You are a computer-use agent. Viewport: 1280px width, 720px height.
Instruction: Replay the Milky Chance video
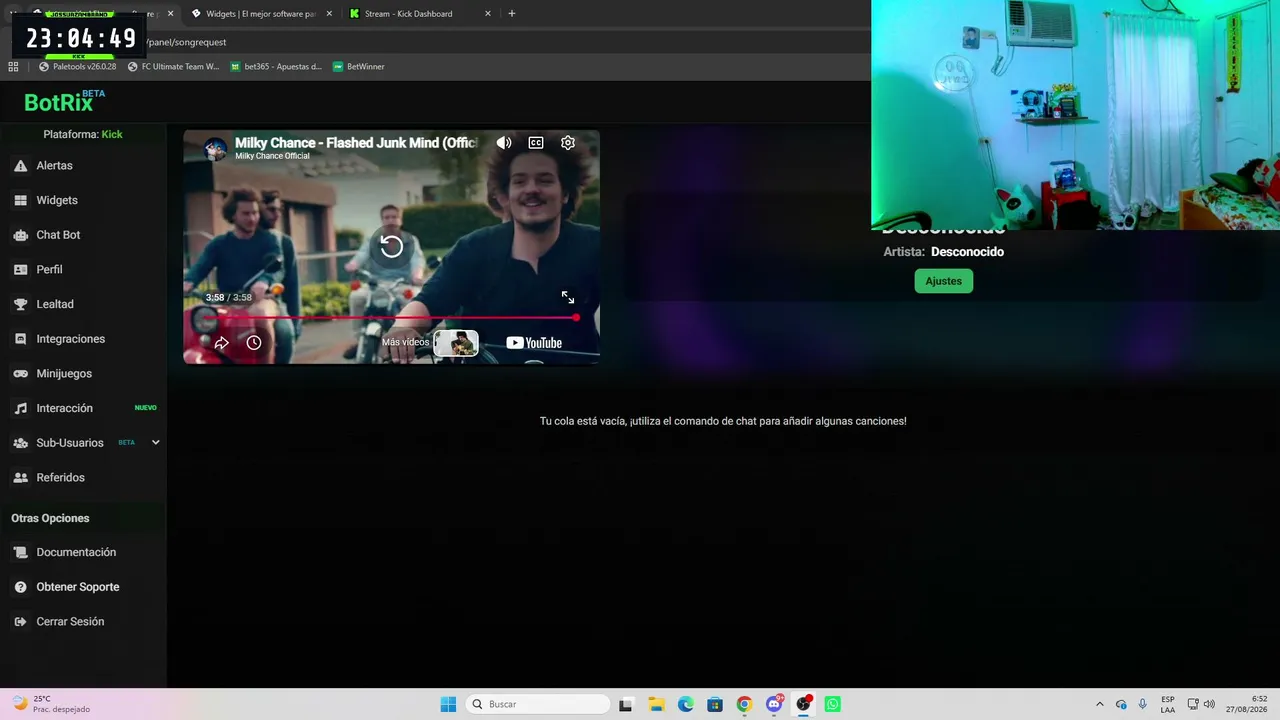tap(391, 246)
